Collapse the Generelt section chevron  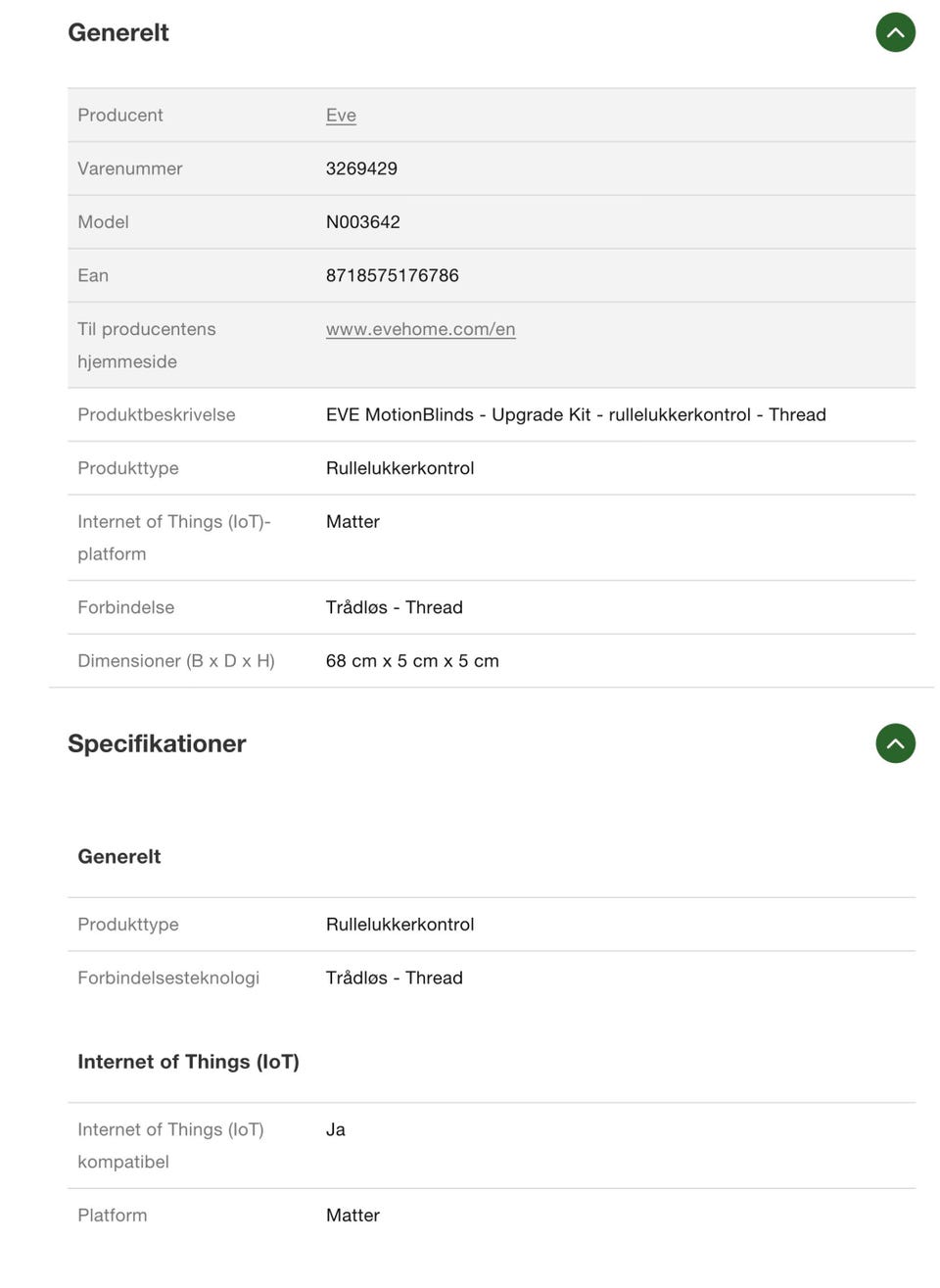pos(895,32)
